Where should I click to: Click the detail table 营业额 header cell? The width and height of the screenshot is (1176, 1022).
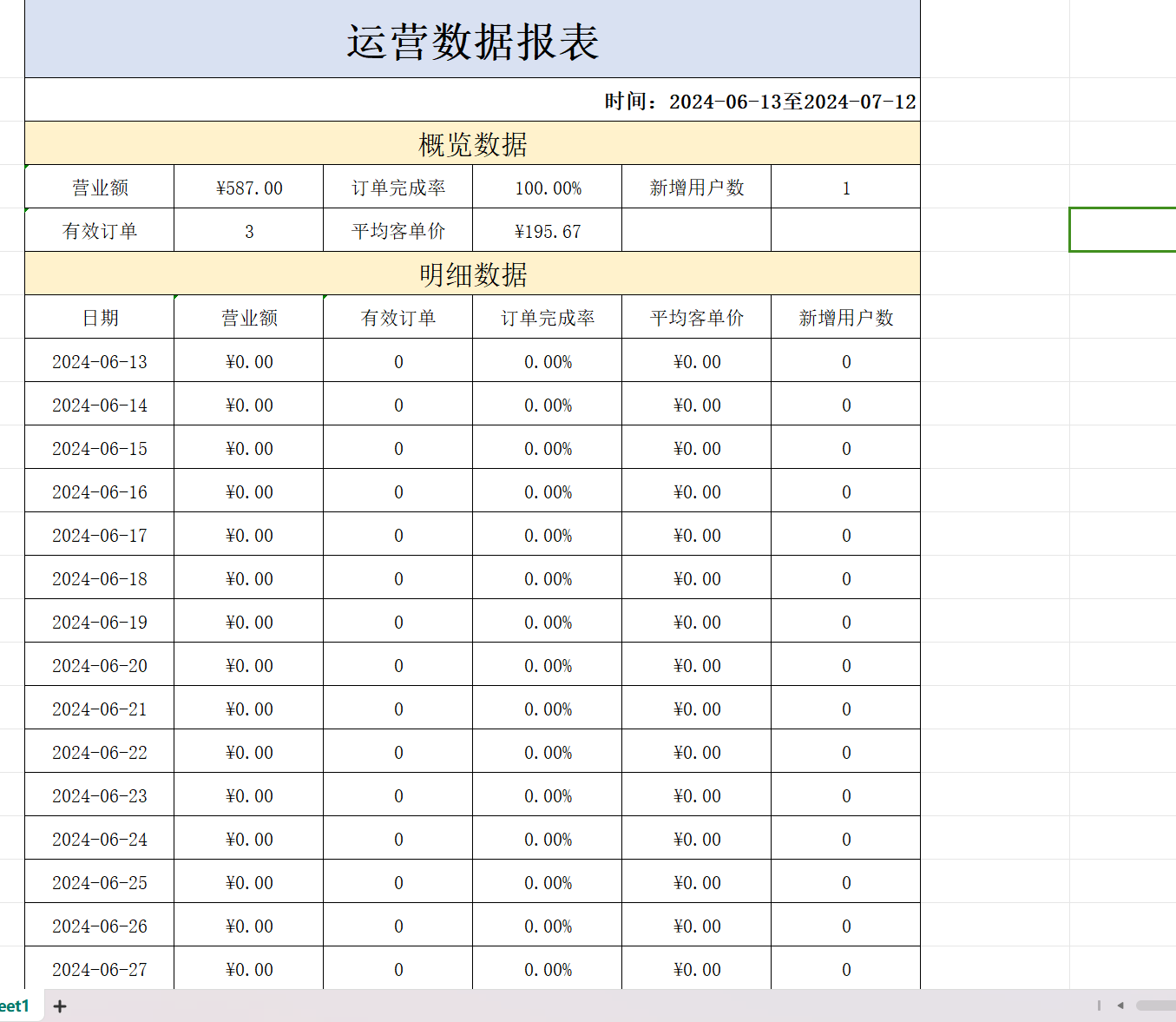[249, 317]
